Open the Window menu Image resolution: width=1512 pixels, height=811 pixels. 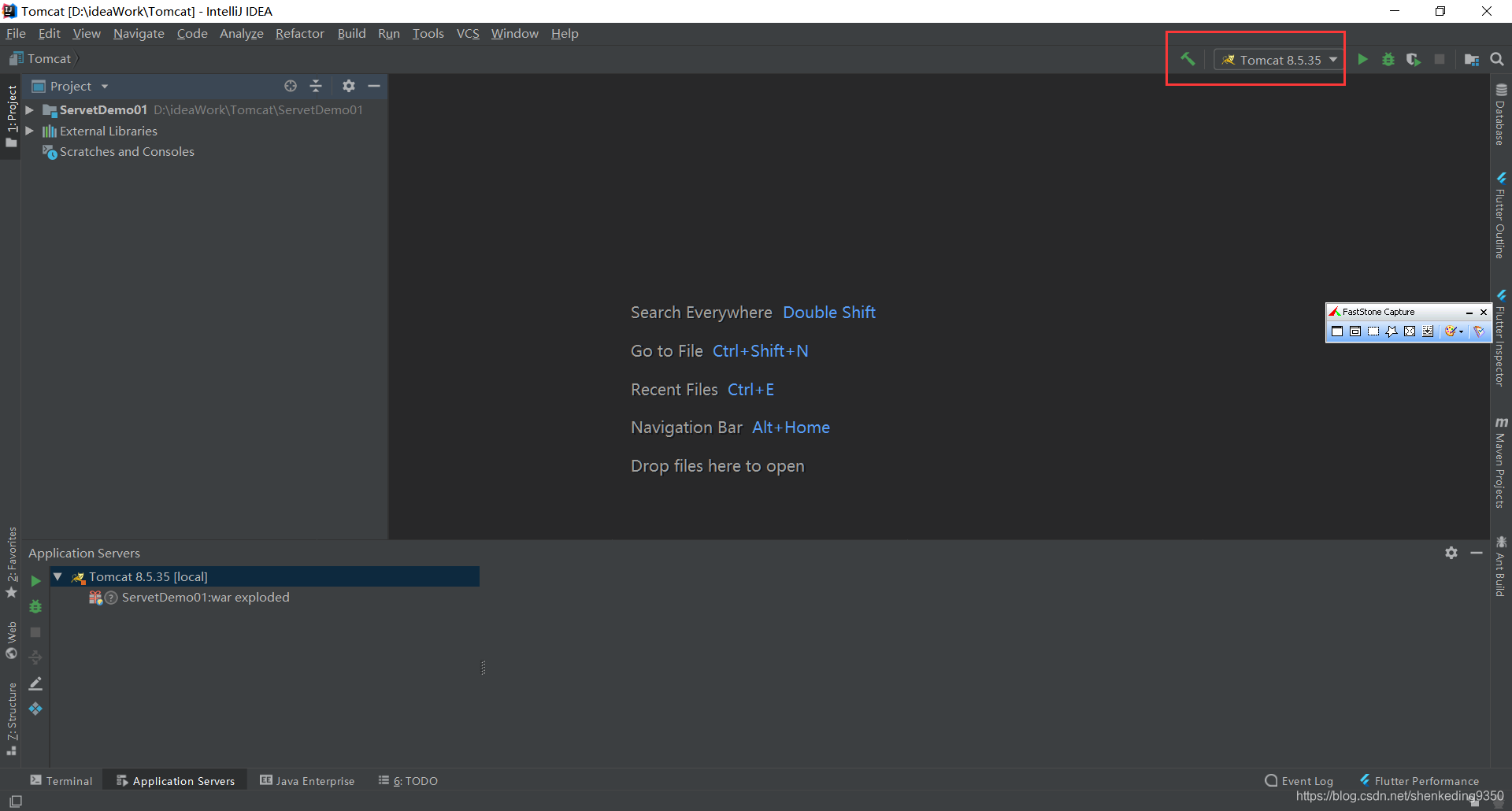[514, 33]
